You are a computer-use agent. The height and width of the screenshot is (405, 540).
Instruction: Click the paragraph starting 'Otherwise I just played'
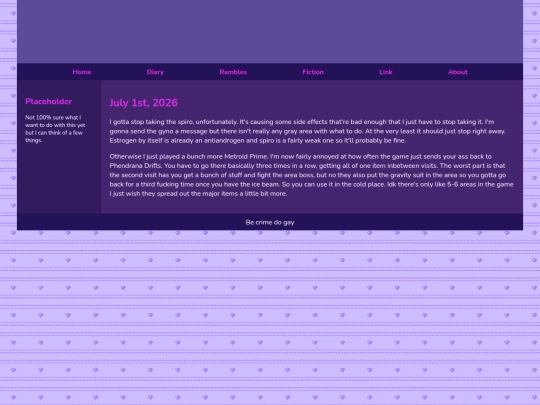coord(311,175)
